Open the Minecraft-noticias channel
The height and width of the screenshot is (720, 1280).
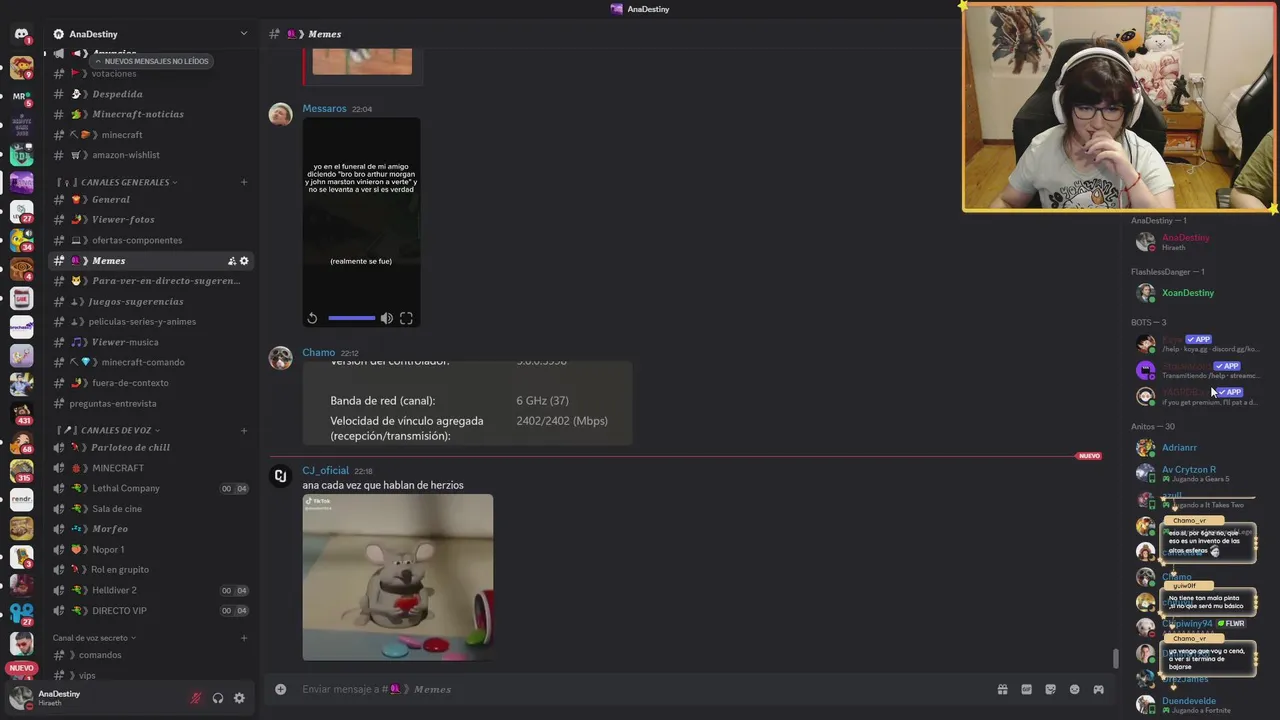coord(150,114)
